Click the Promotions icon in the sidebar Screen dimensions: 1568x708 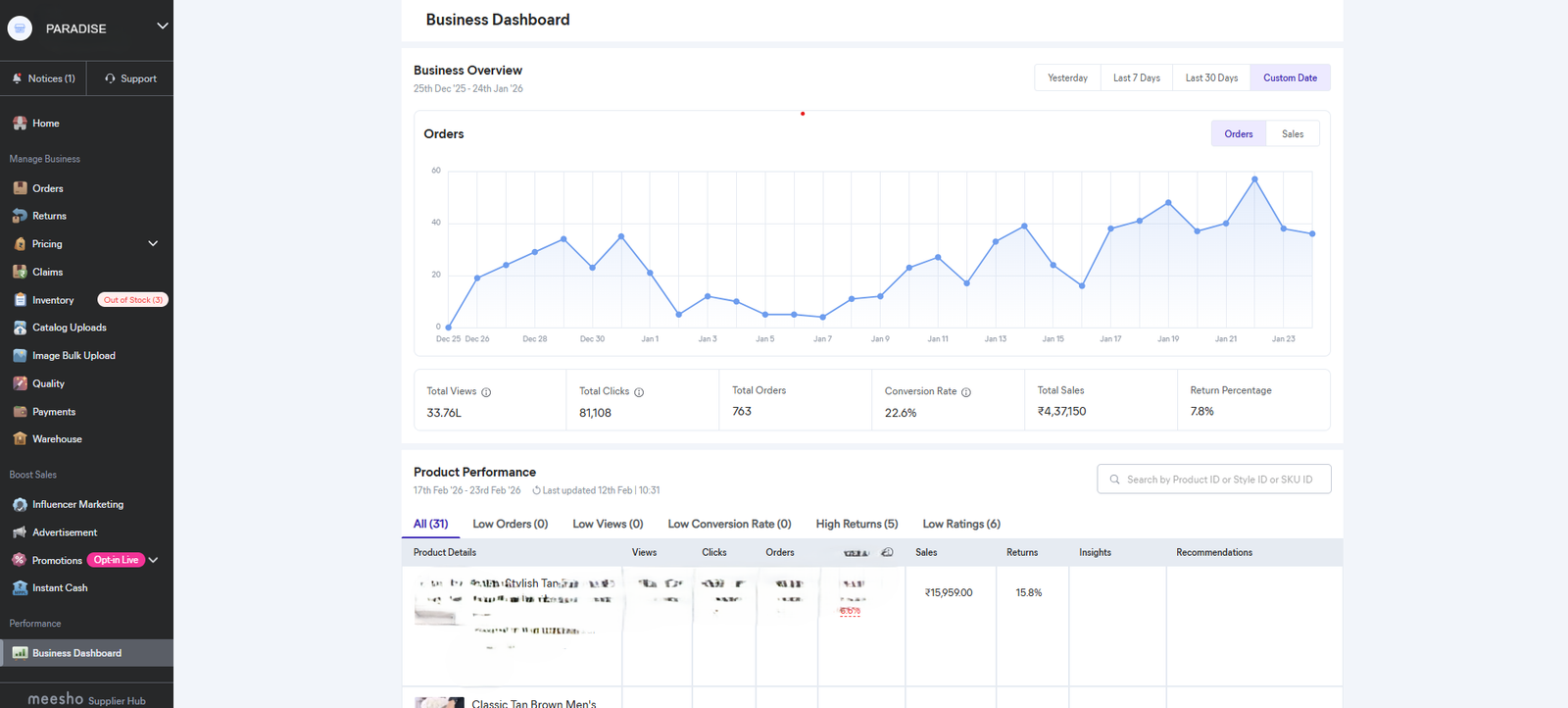click(20, 560)
